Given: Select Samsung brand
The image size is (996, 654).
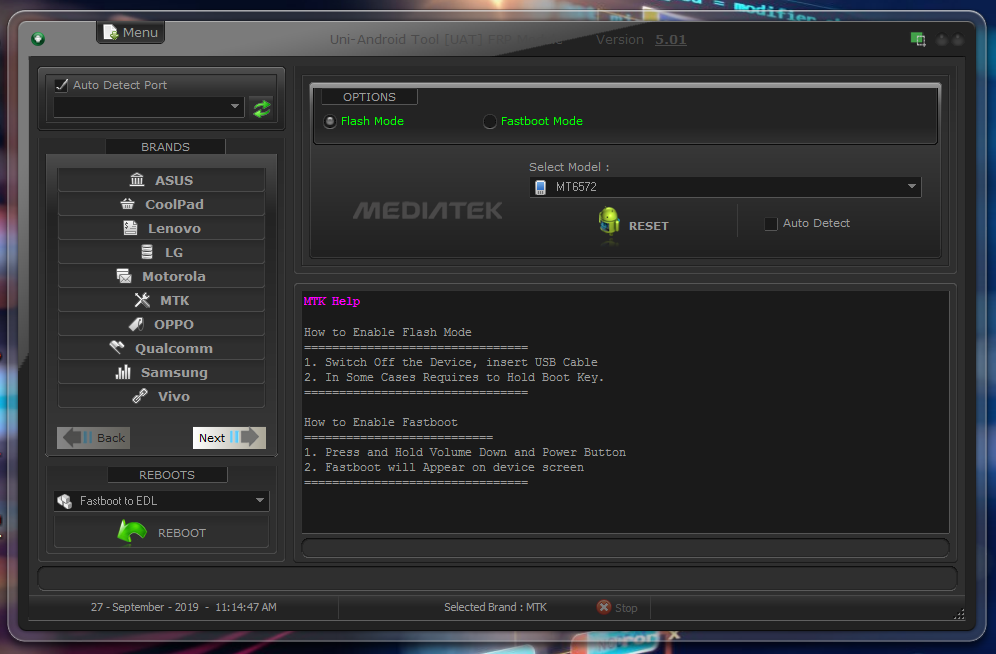Looking at the screenshot, I should pos(161,373).
